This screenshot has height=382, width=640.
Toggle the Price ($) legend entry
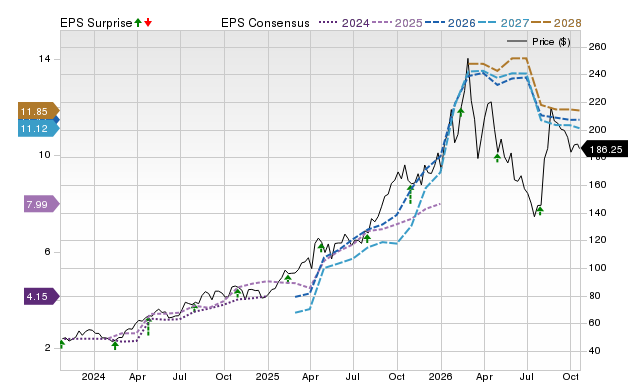click(x=538, y=42)
